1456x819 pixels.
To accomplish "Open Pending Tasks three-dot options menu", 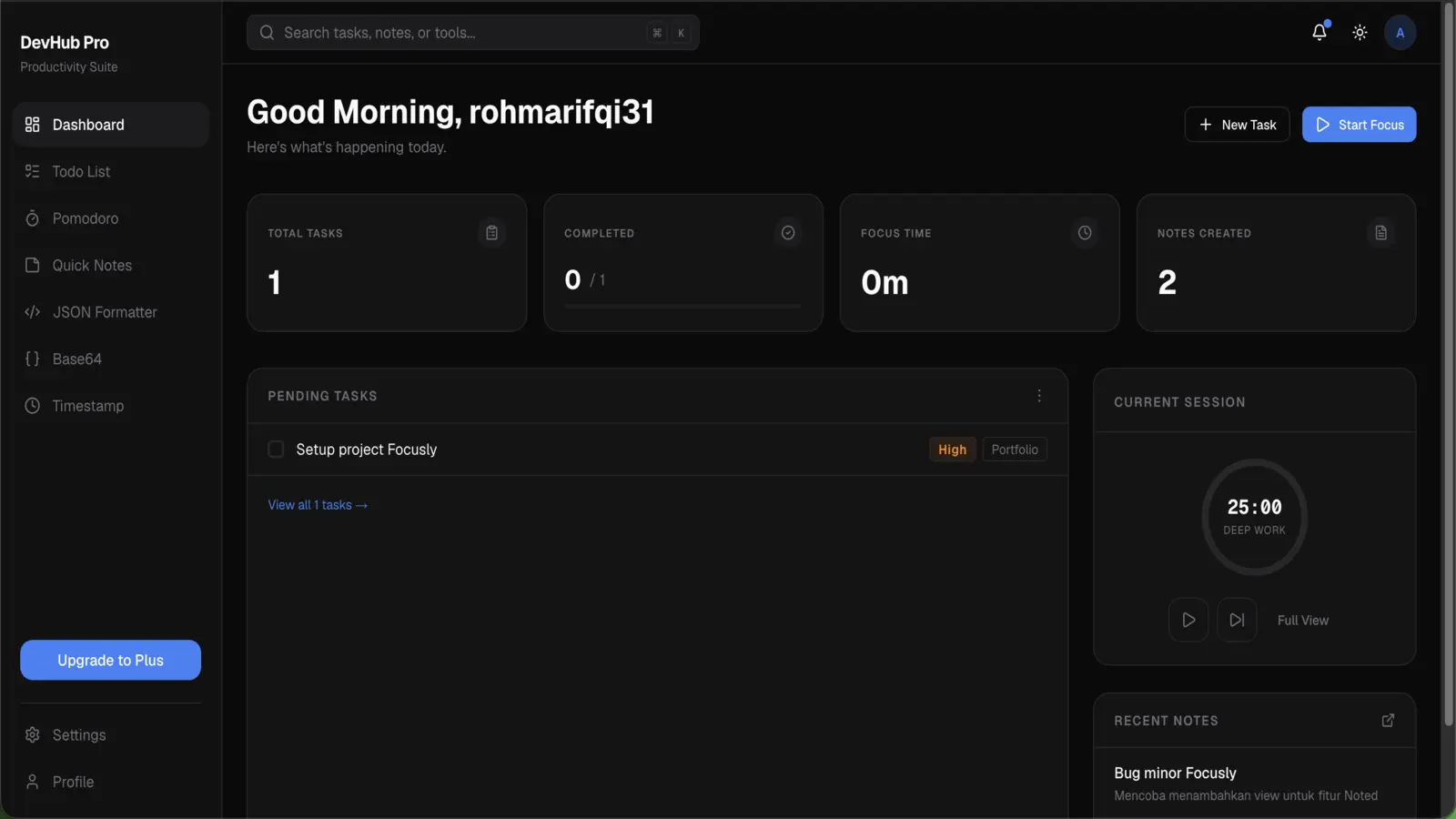I will pos(1039,396).
